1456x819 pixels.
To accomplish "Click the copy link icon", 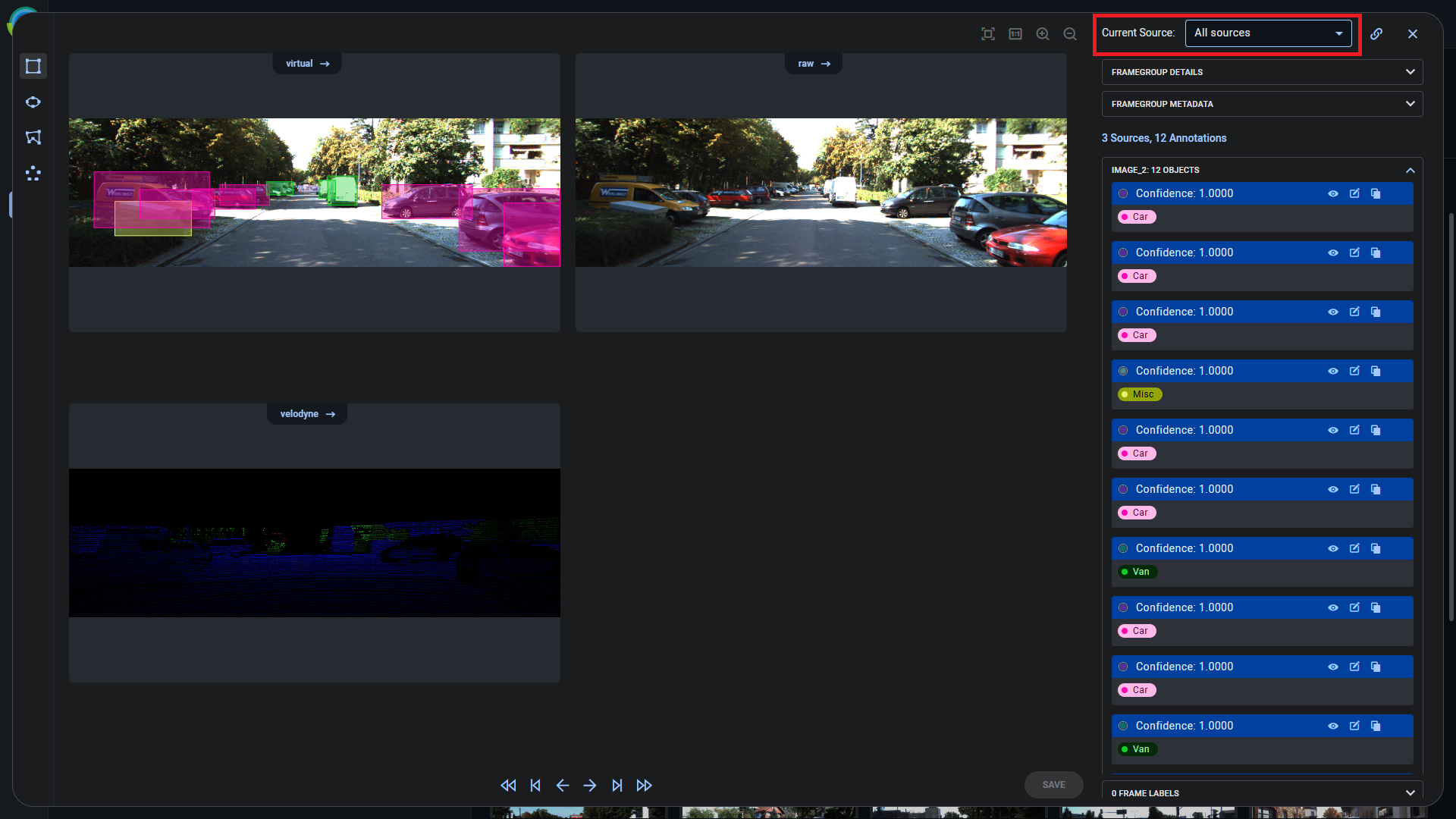I will [x=1376, y=34].
